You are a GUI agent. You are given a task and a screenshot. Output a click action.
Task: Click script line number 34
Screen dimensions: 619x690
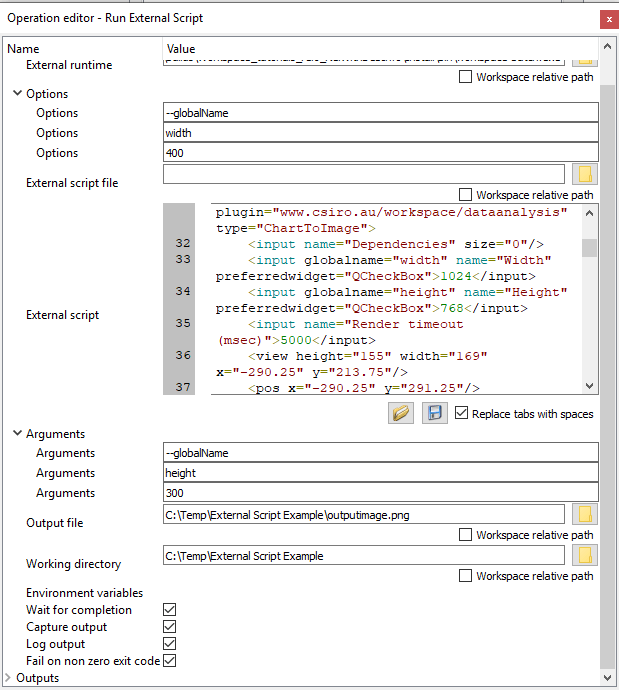[183, 291]
